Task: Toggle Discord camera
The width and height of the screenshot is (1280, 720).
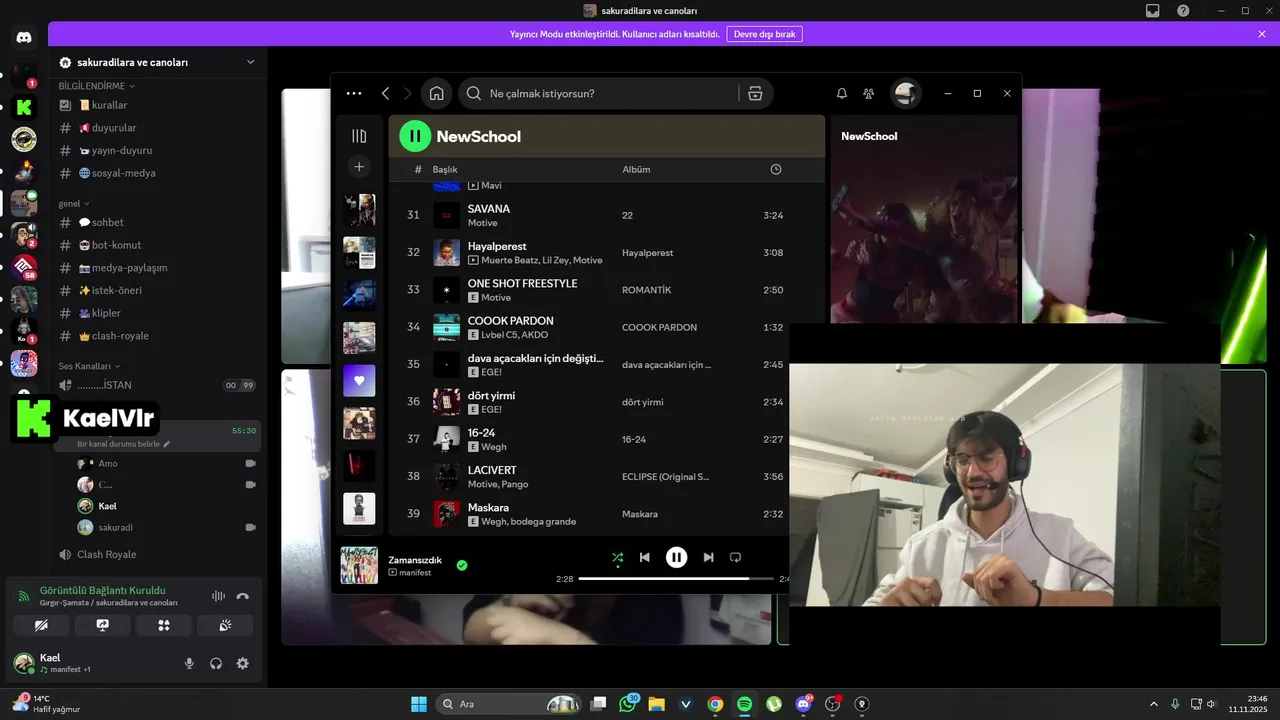Action: tap(41, 625)
